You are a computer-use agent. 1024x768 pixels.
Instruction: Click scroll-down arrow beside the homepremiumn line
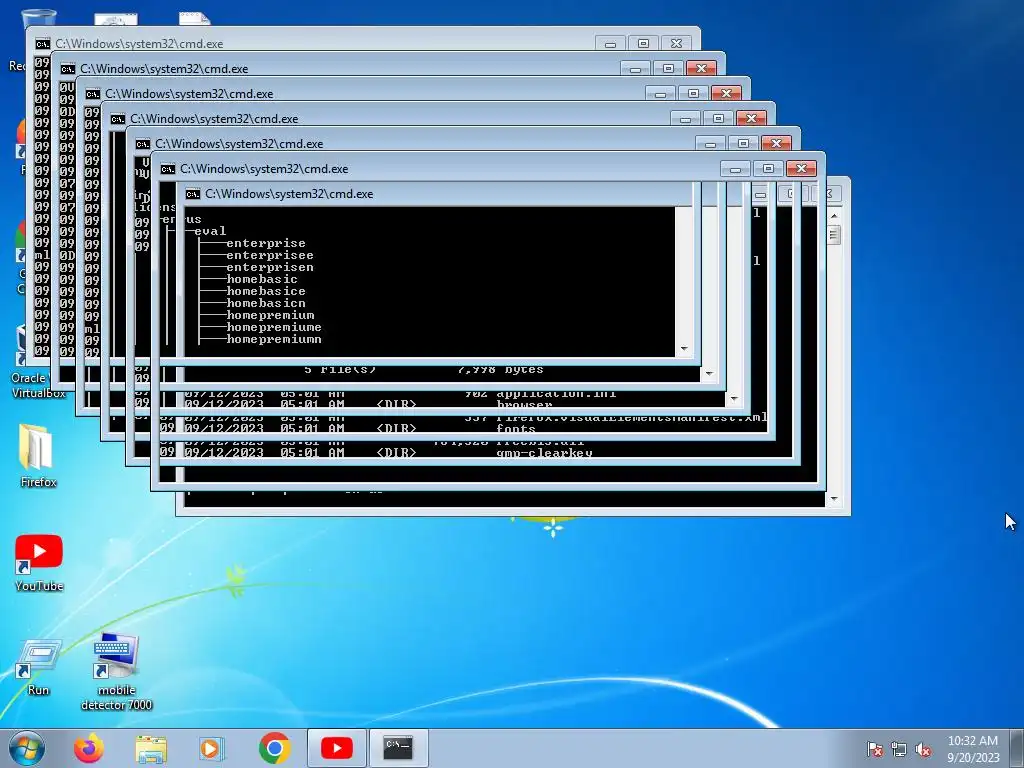coord(684,349)
